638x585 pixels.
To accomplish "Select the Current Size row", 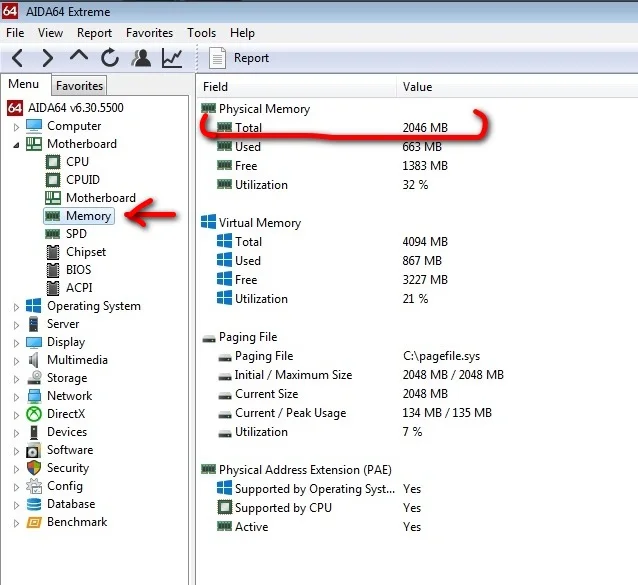I will [333, 394].
